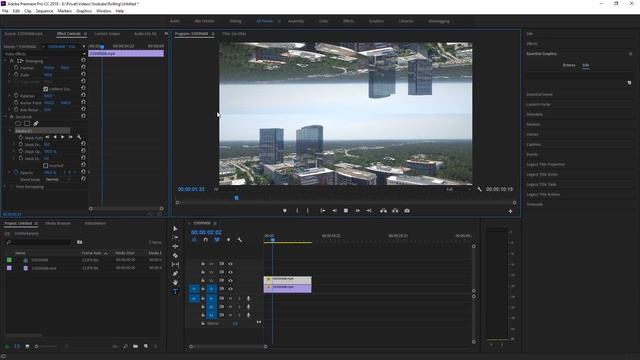Click the Extract button in Program Monitor

click(x=395, y=211)
